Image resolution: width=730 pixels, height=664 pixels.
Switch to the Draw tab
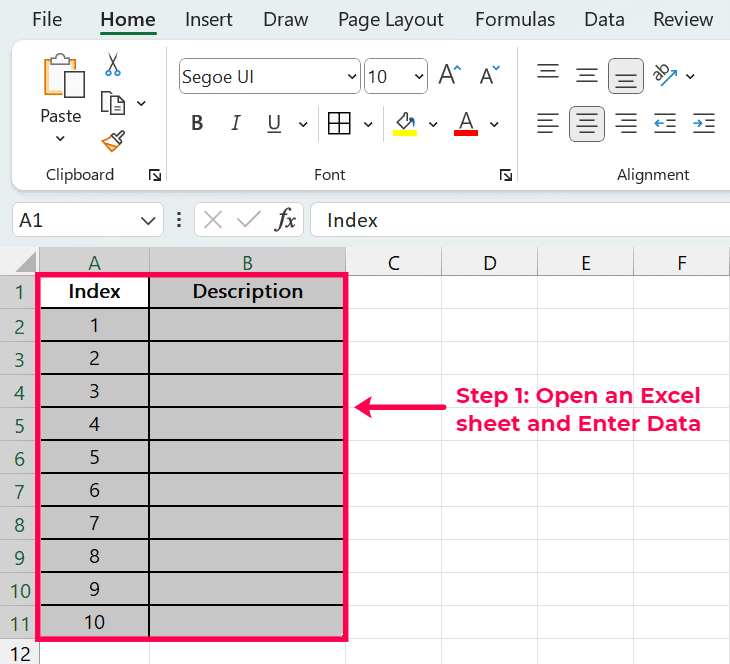(285, 20)
